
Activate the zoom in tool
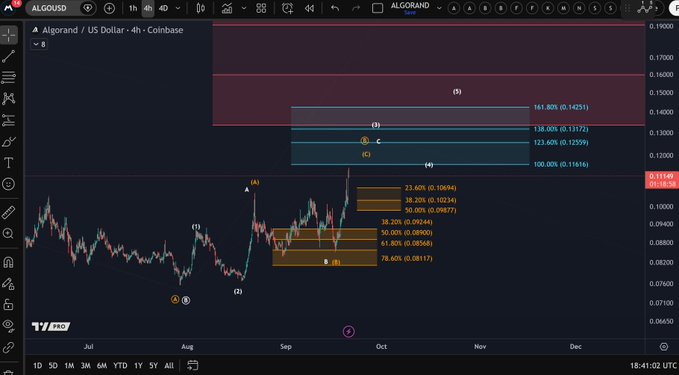[x=9, y=234]
